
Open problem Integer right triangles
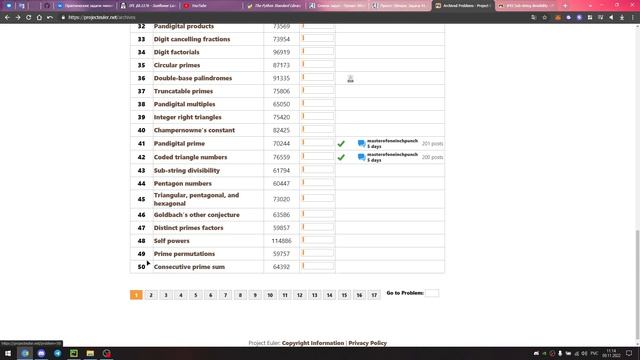pyautogui.click(x=187, y=118)
